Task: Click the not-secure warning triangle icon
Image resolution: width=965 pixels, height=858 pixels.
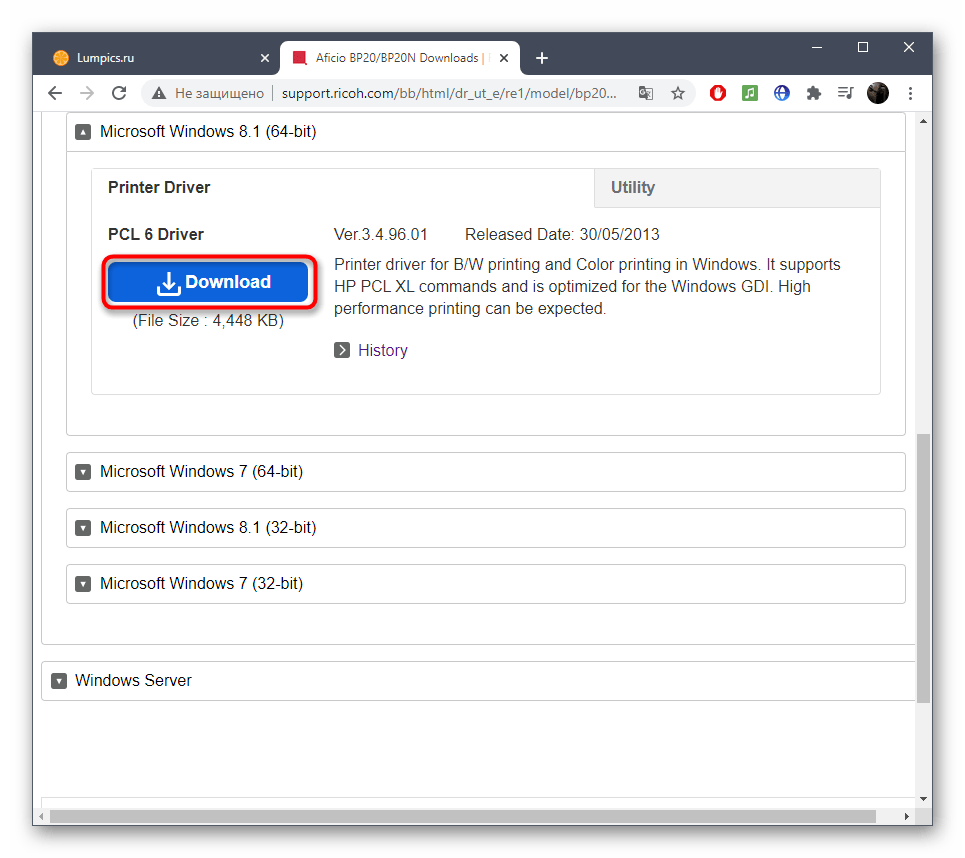Action: [x=159, y=93]
